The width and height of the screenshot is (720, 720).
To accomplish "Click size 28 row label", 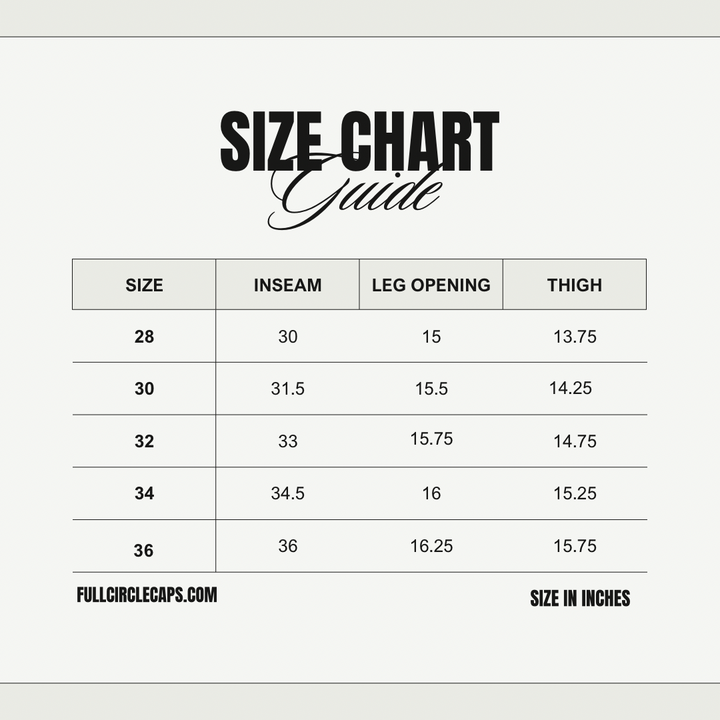I will tap(144, 337).
